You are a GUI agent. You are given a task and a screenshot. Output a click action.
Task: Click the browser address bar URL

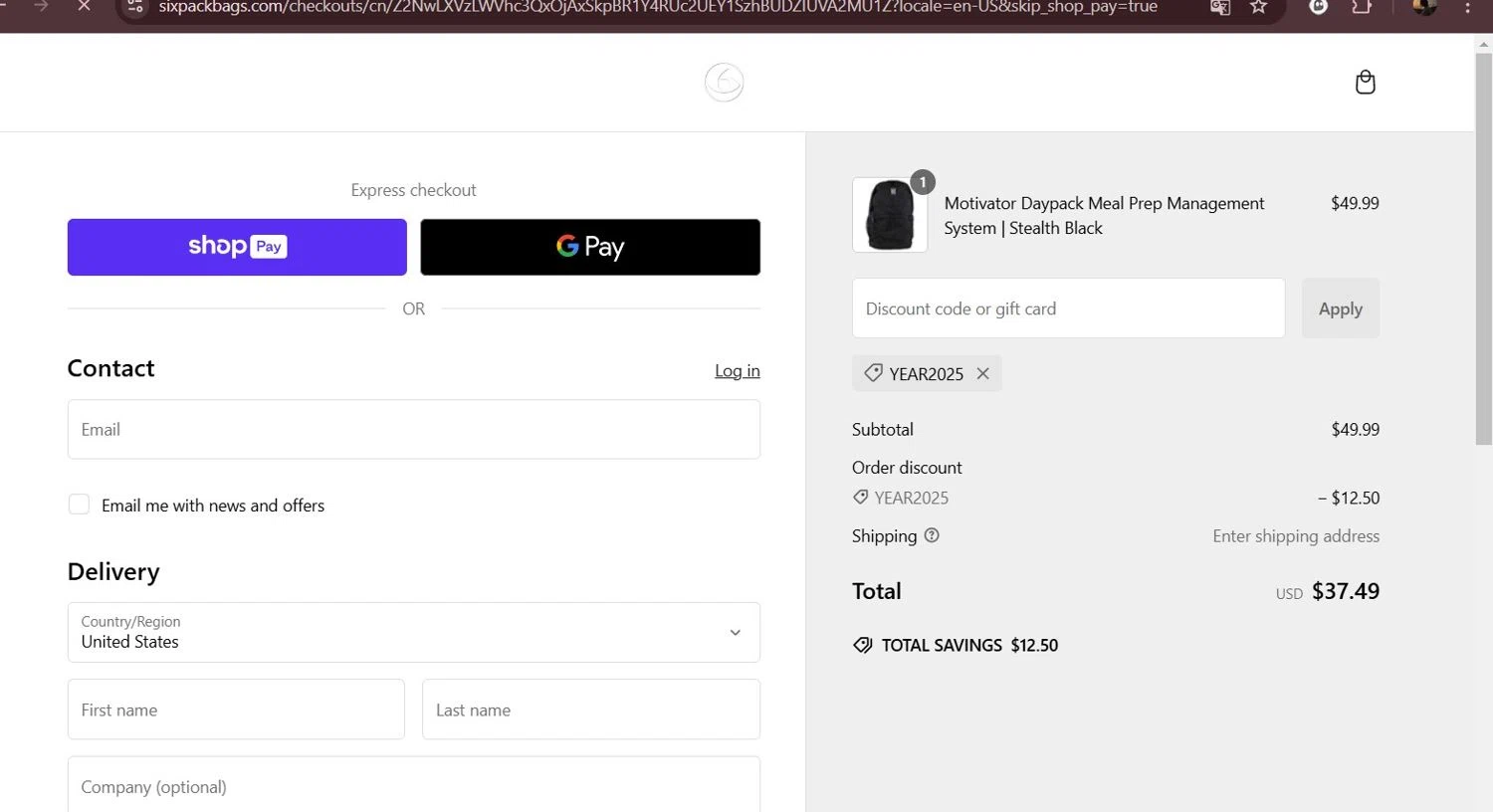click(x=658, y=7)
